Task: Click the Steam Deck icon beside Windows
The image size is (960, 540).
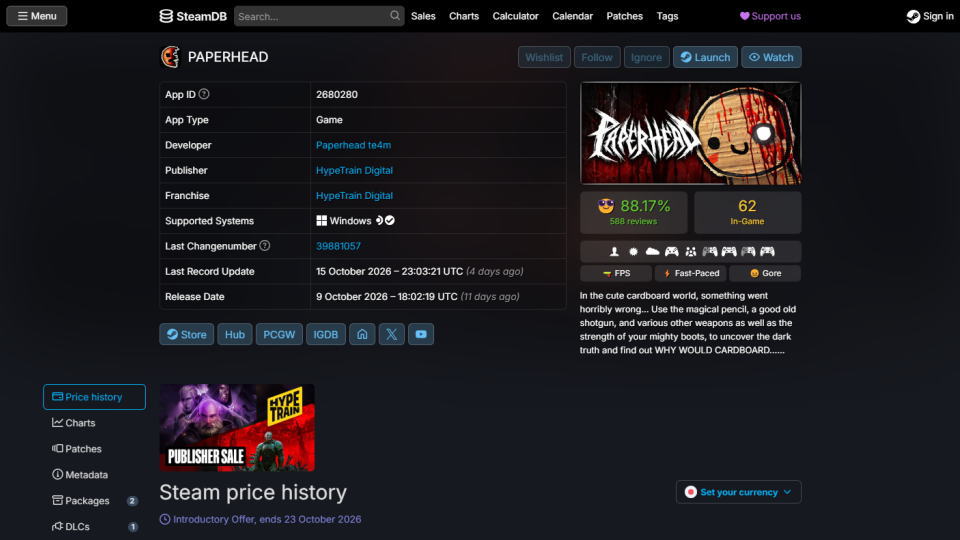Action: tap(379, 220)
